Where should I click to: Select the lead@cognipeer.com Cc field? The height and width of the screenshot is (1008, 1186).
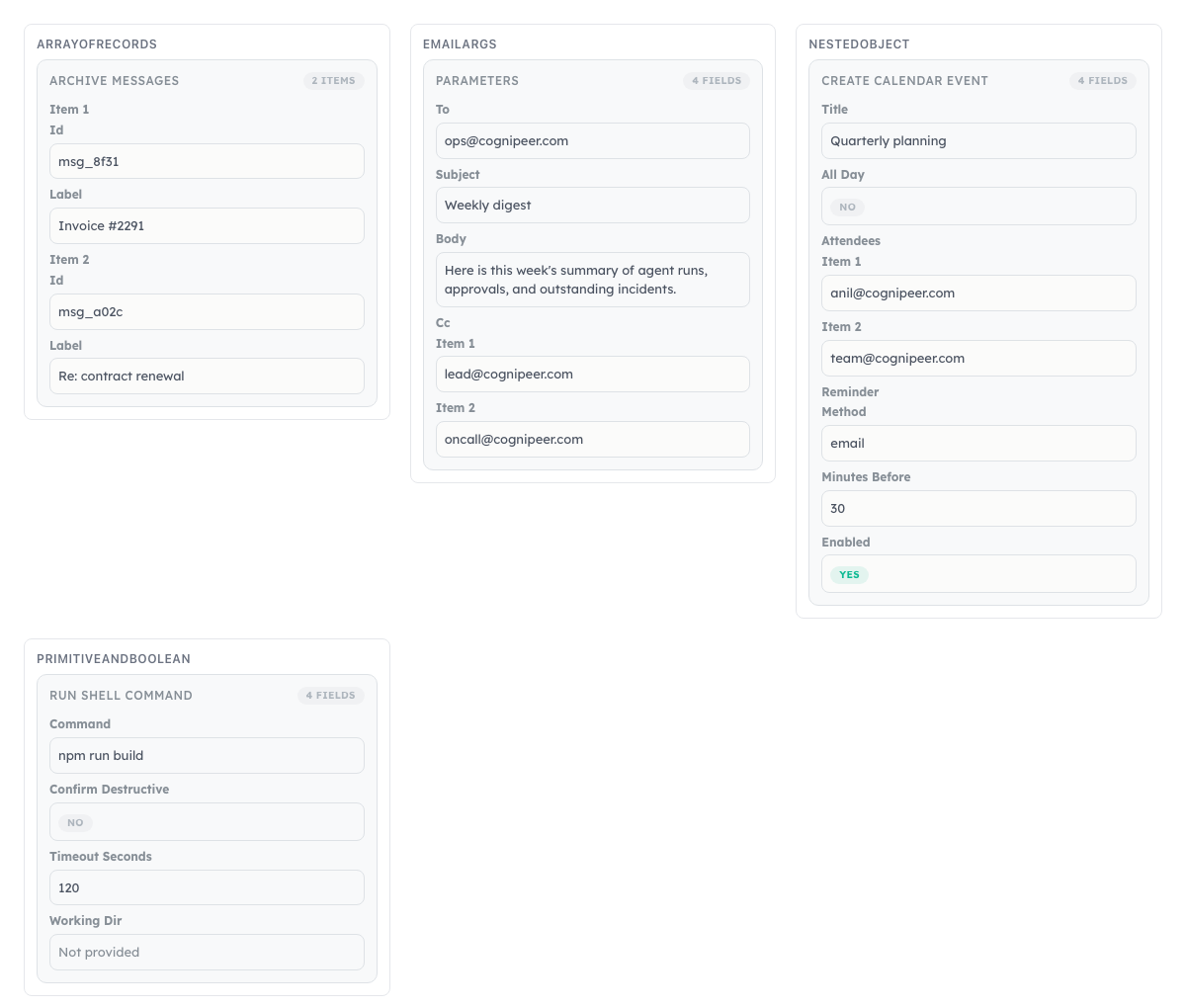592,374
